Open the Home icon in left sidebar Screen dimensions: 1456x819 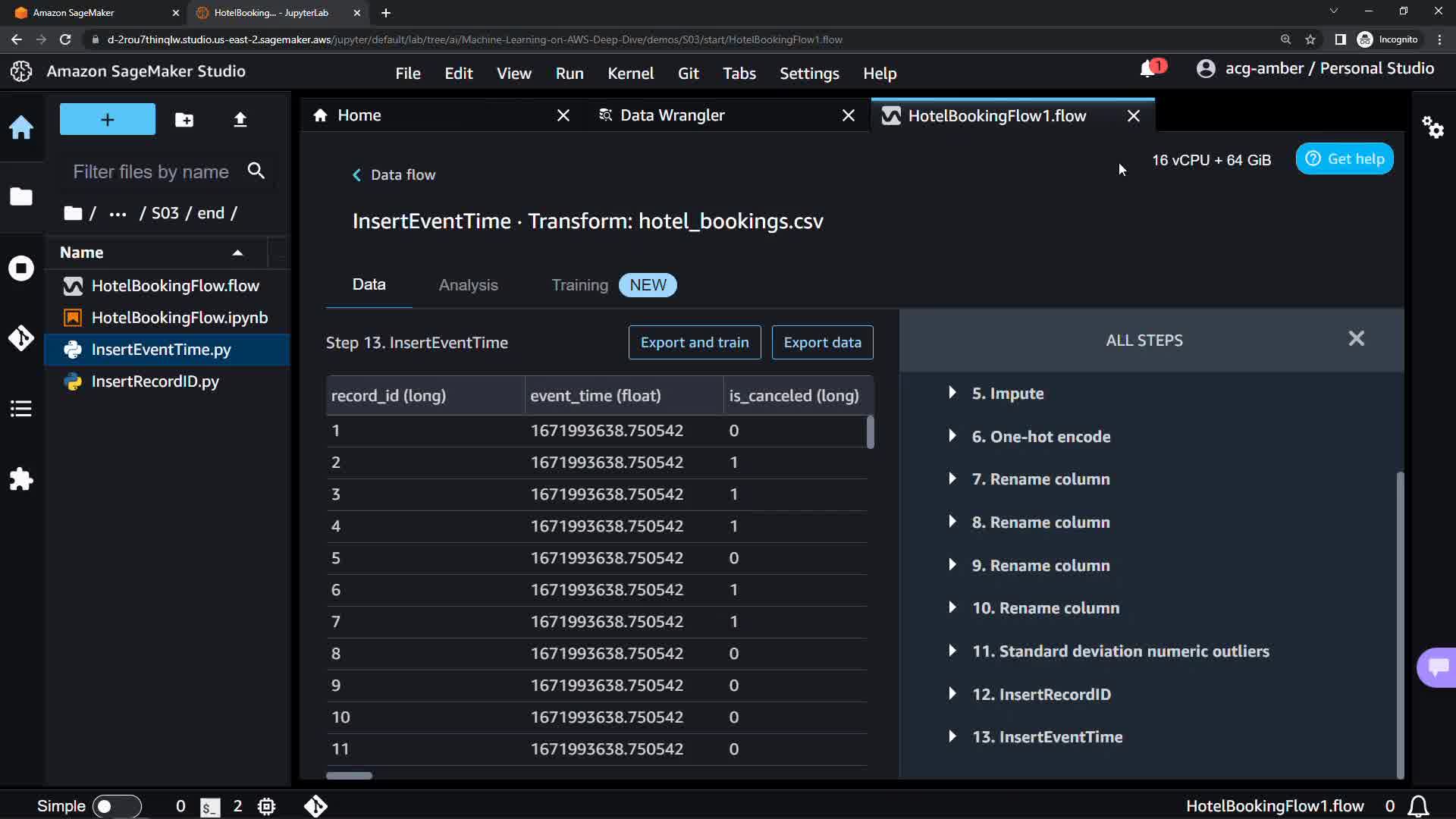(21, 127)
